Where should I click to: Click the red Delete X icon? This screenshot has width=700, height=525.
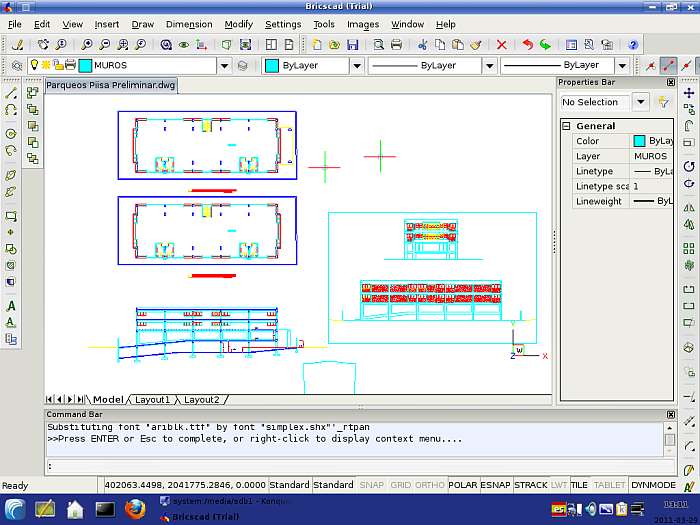(501, 45)
